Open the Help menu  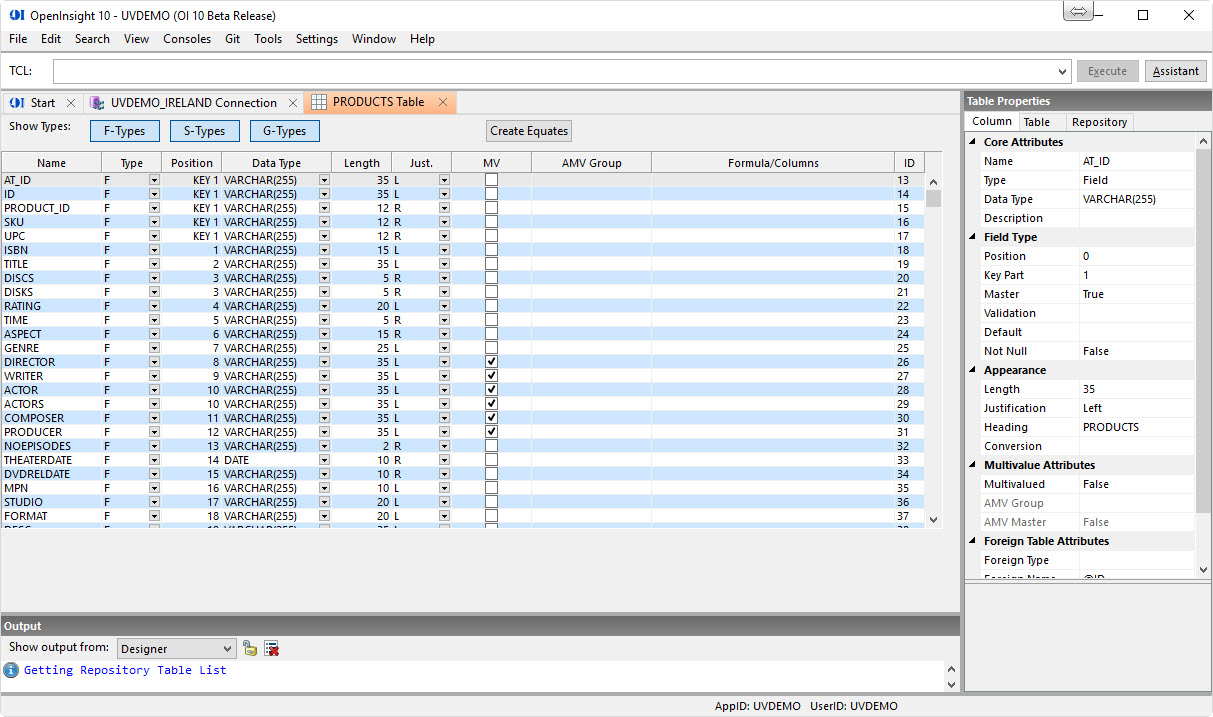[x=423, y=39]
